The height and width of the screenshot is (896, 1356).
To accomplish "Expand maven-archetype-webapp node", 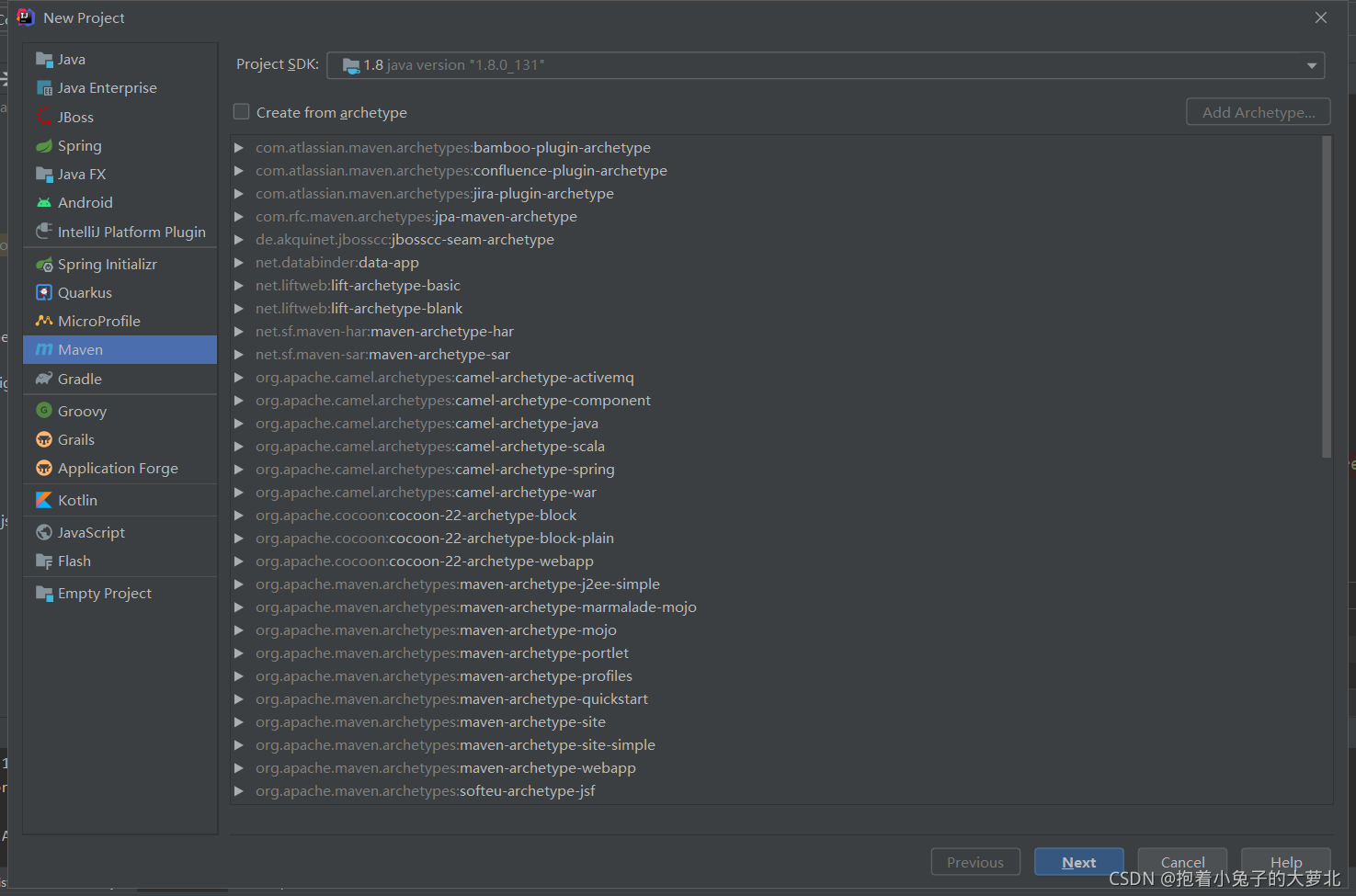I will [x=239, y=768].
